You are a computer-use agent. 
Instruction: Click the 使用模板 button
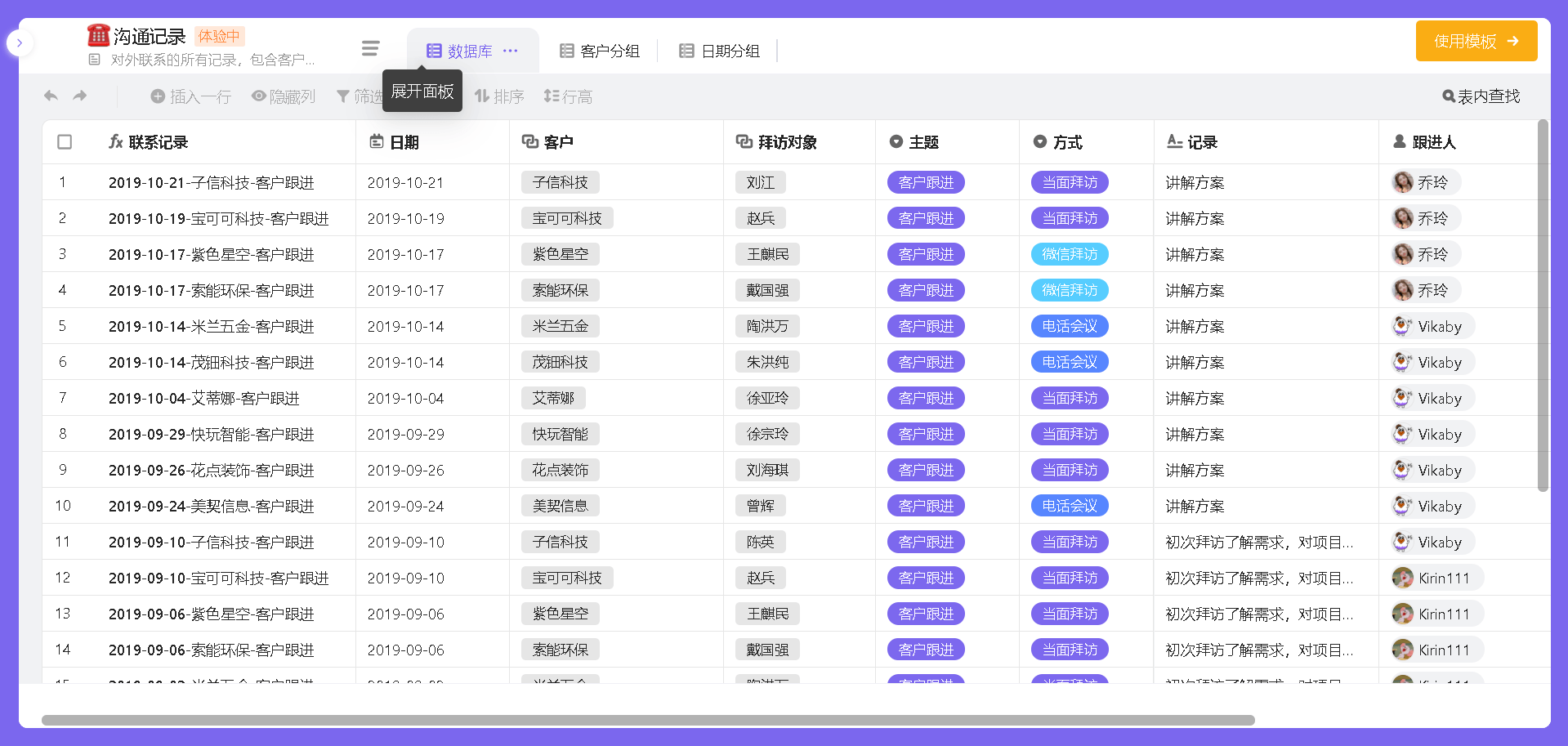click(x=1476, y=41)
